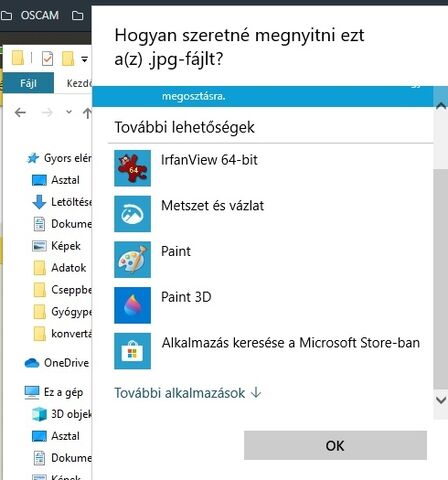Confirm with the OK button
Image resolution: width=448 pixels, height=480 pixels.
click(x=335, y=445)
